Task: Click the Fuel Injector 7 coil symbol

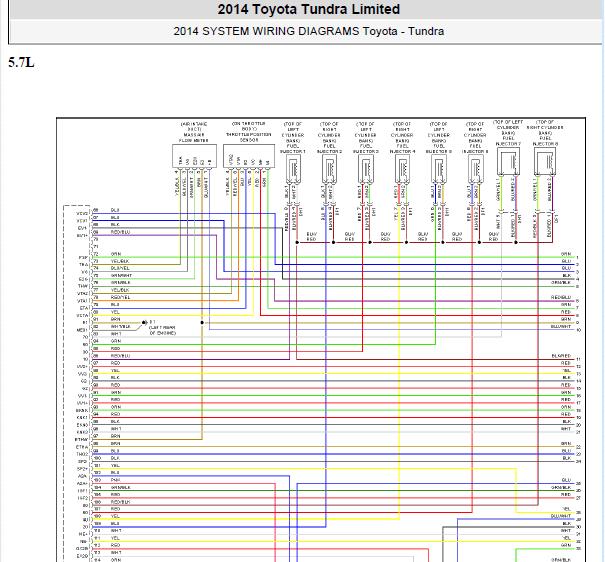Action: [508, 162]
